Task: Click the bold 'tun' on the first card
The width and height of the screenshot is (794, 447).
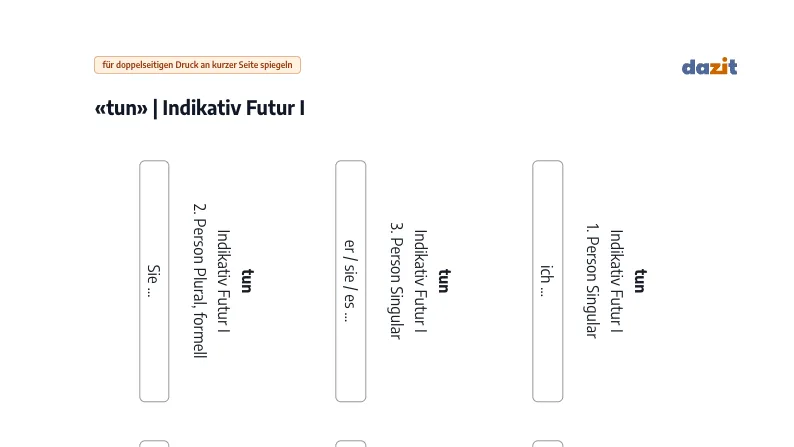Action: [247, 281]
